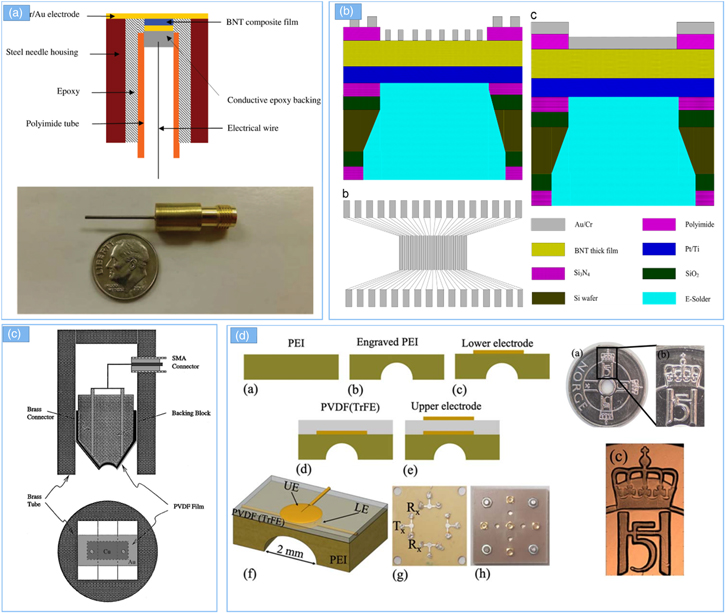Click the 'SMA Connector' label

[x=185, y=362]
